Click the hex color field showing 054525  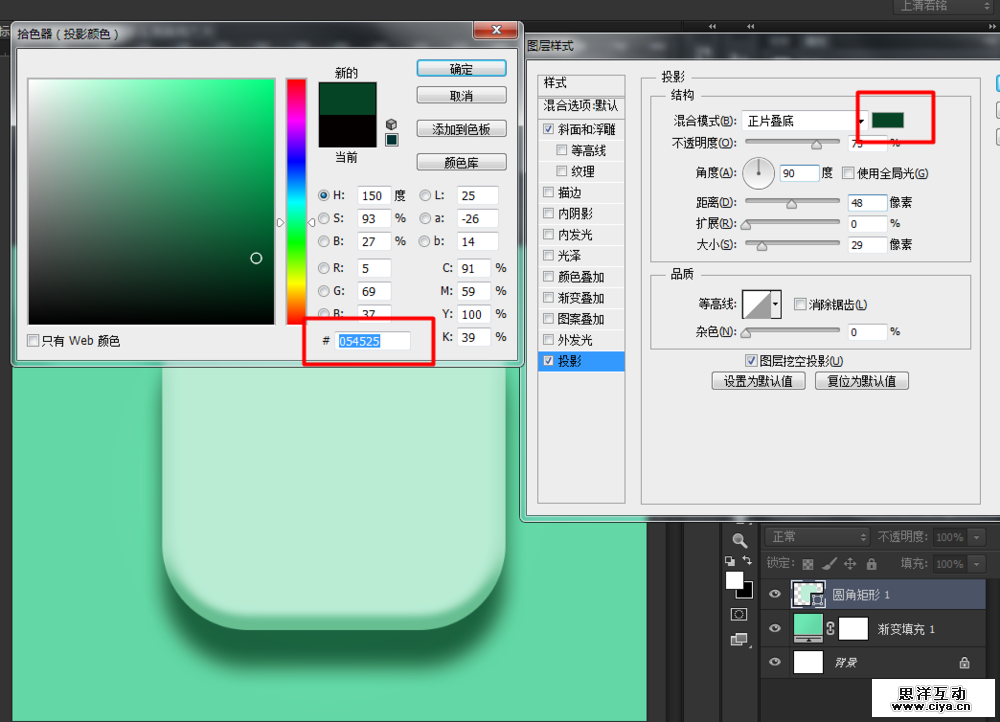373,341
